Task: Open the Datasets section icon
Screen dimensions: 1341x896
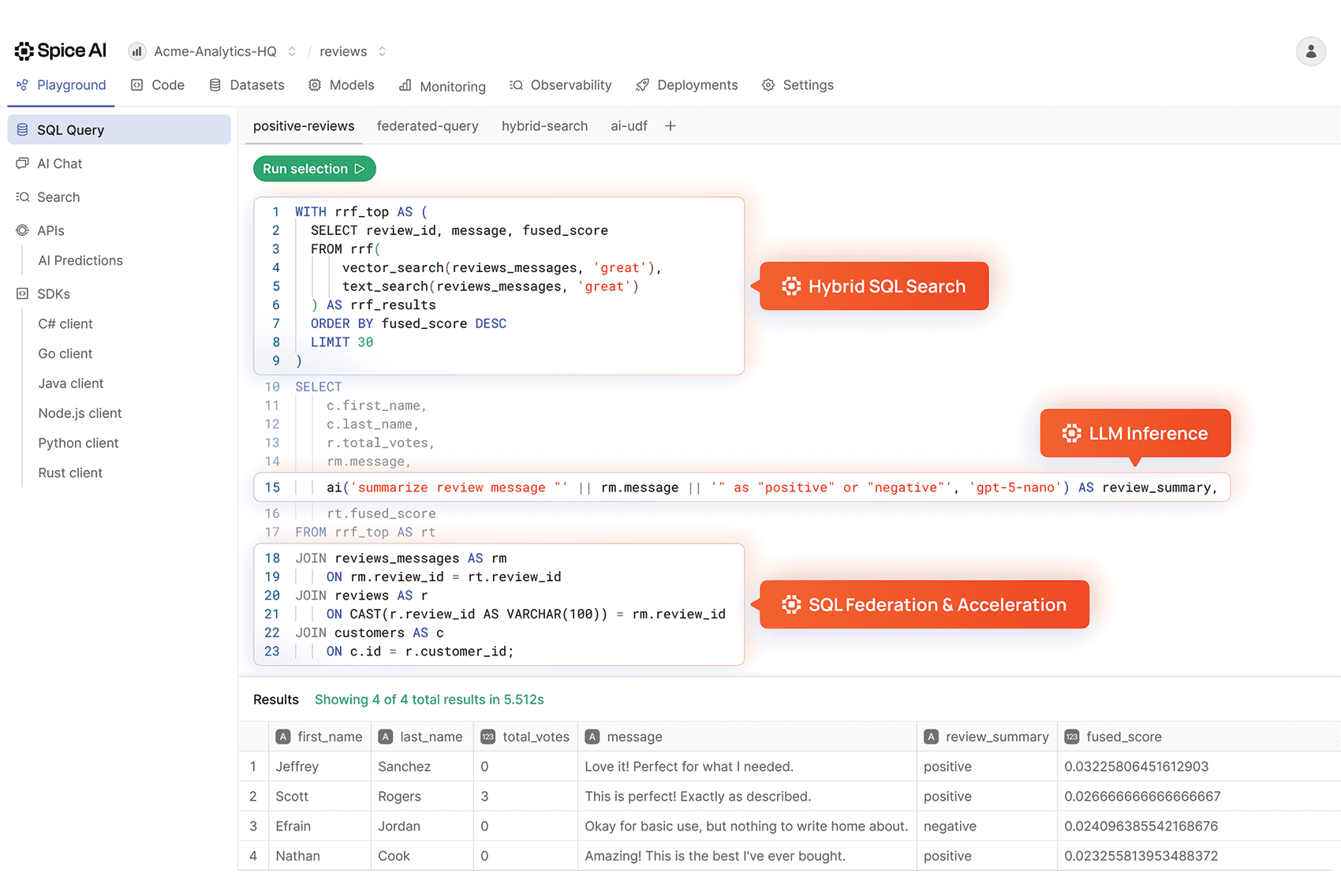Action: (x=215, y=84)
